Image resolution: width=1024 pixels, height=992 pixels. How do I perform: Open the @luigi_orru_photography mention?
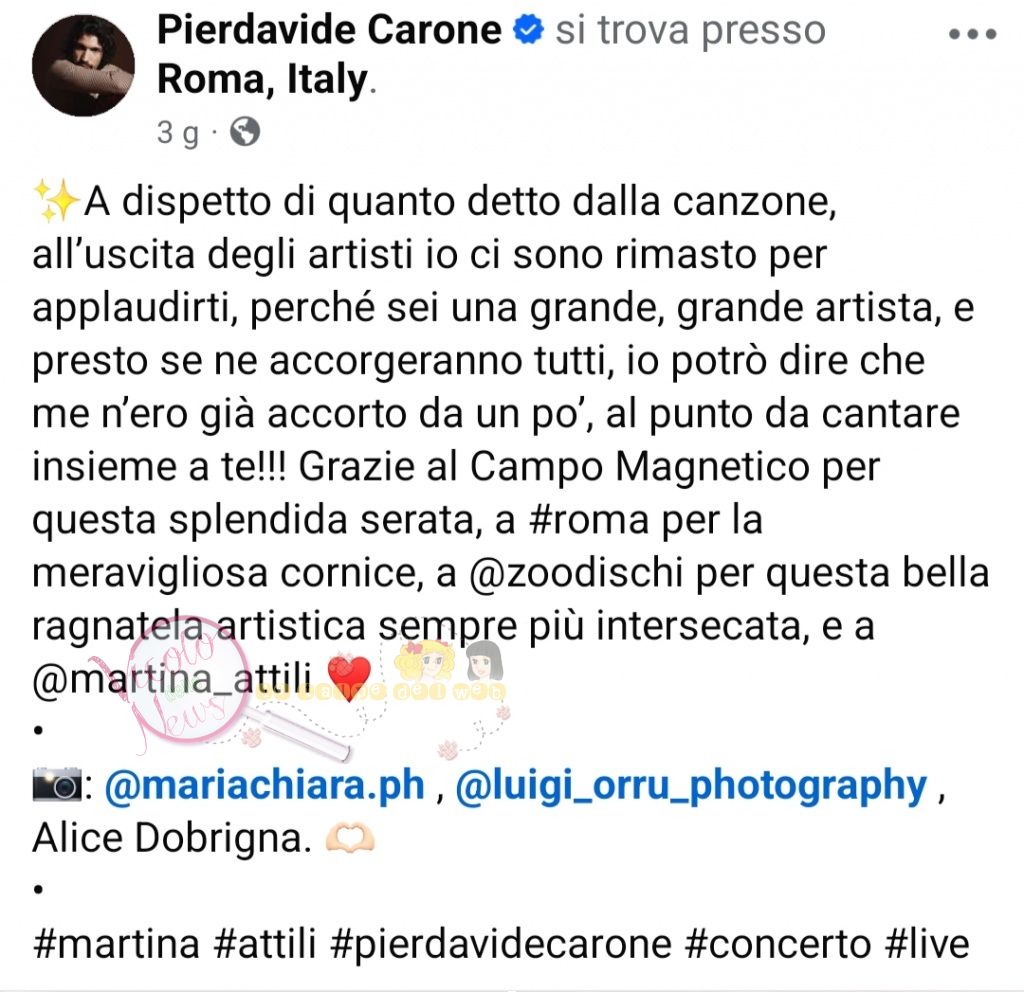[691, 786]
